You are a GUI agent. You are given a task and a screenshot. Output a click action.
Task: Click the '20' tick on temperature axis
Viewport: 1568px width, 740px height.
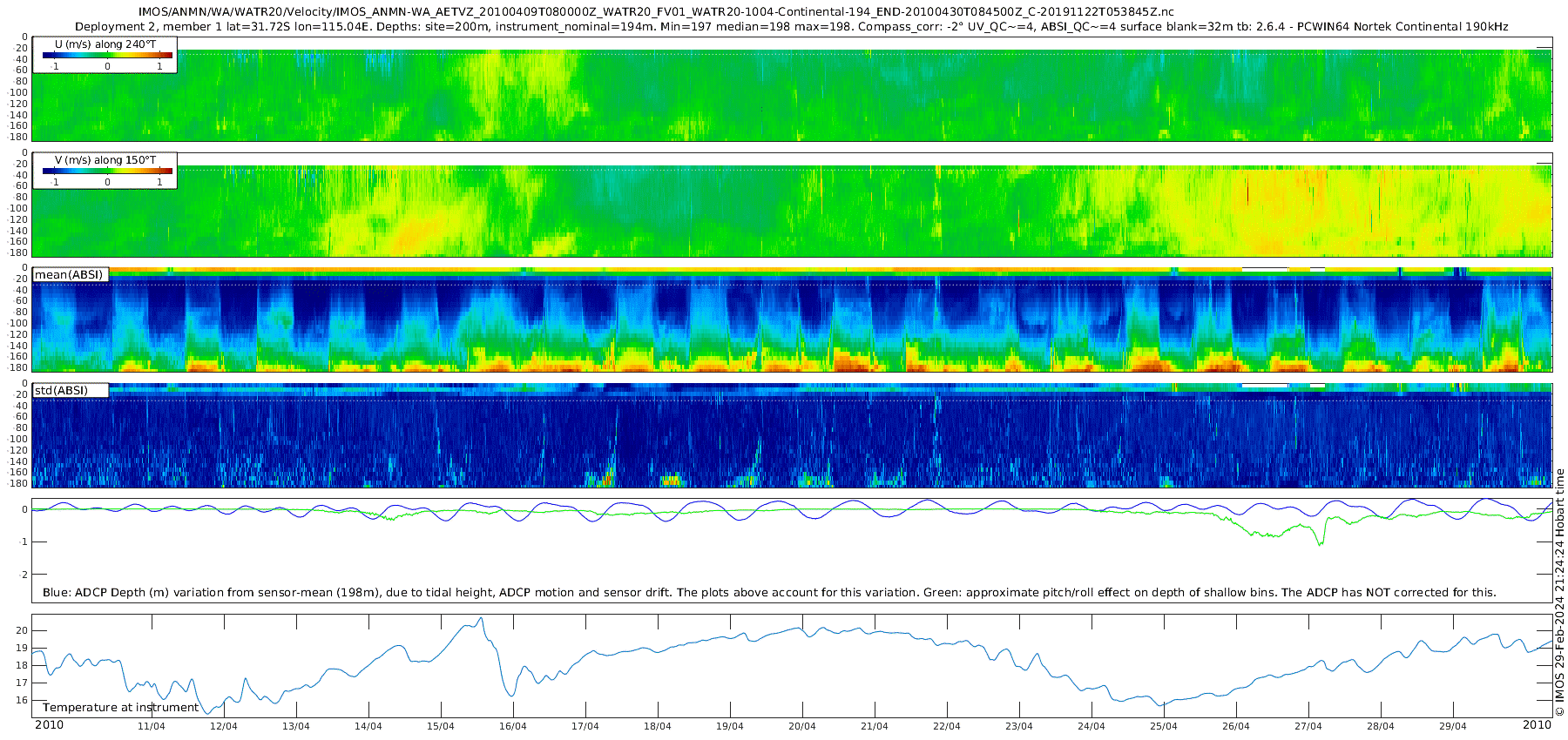23,631
